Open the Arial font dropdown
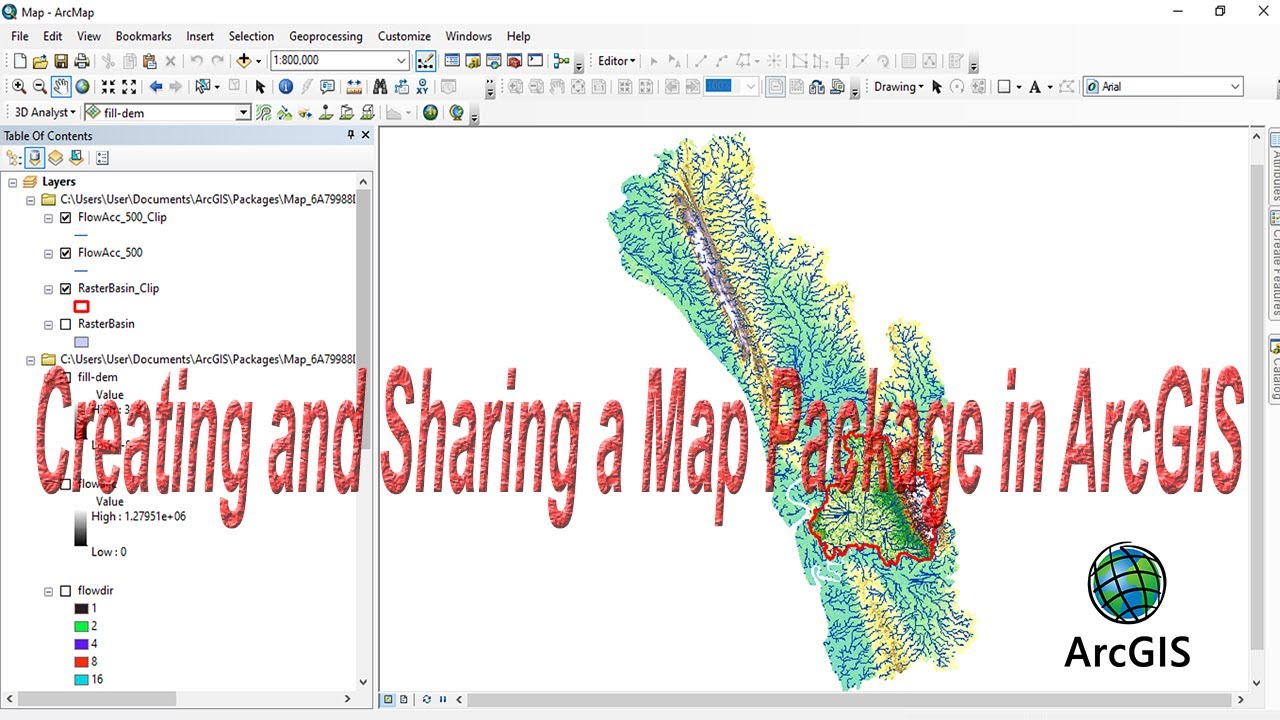This screenshot has height=720, width=1280. point(1235,87)
